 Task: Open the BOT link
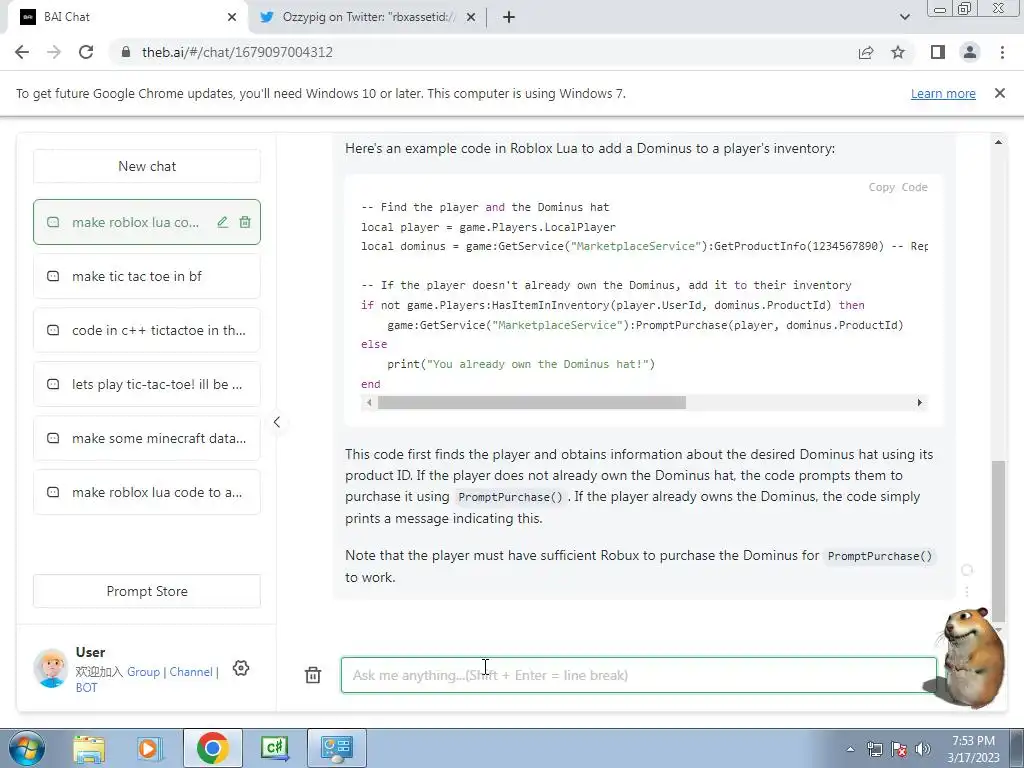(x=86, y=688)
